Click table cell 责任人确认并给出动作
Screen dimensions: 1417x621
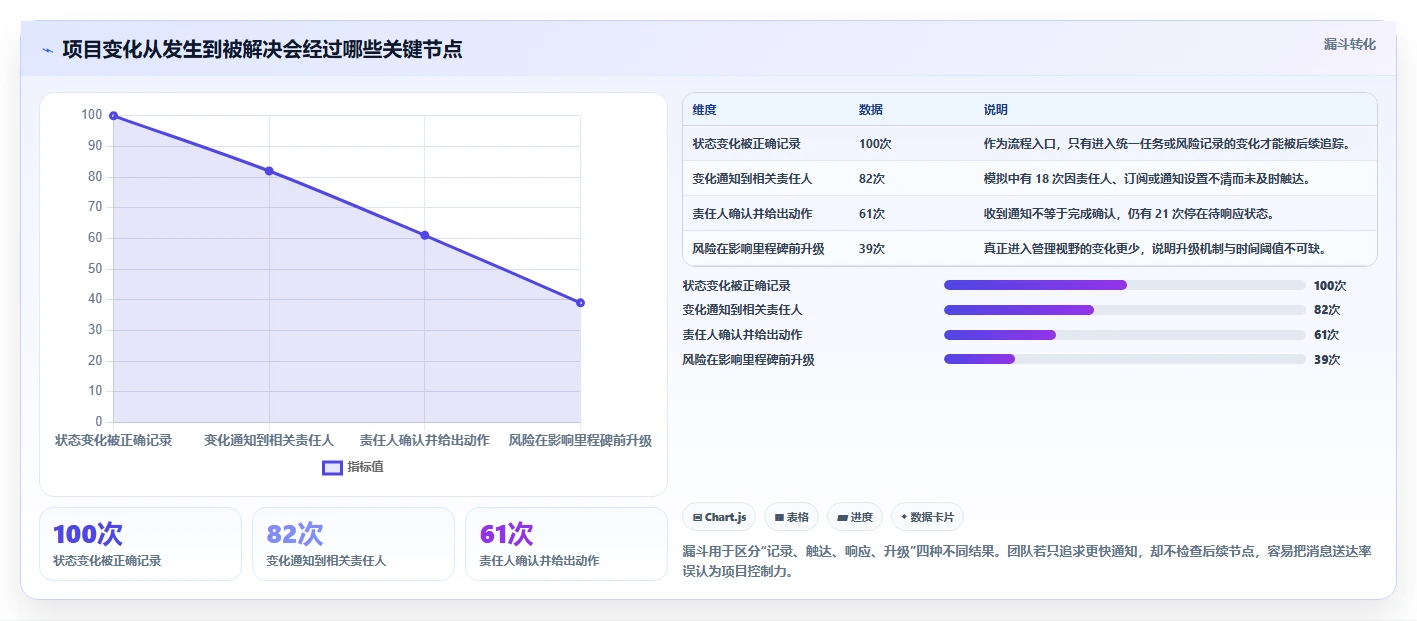click(x=752, y=214)
